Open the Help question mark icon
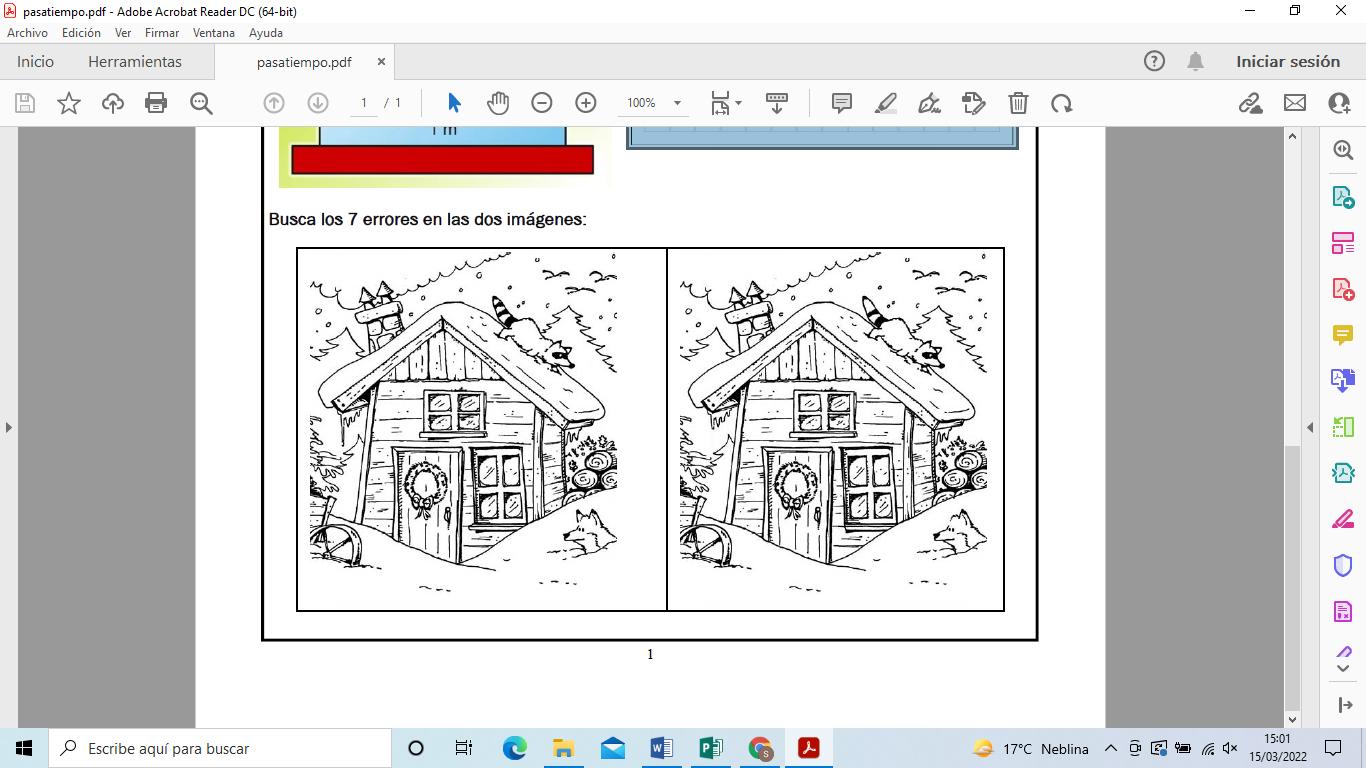Screen dimensions: 1366x768 [1154, 61]
